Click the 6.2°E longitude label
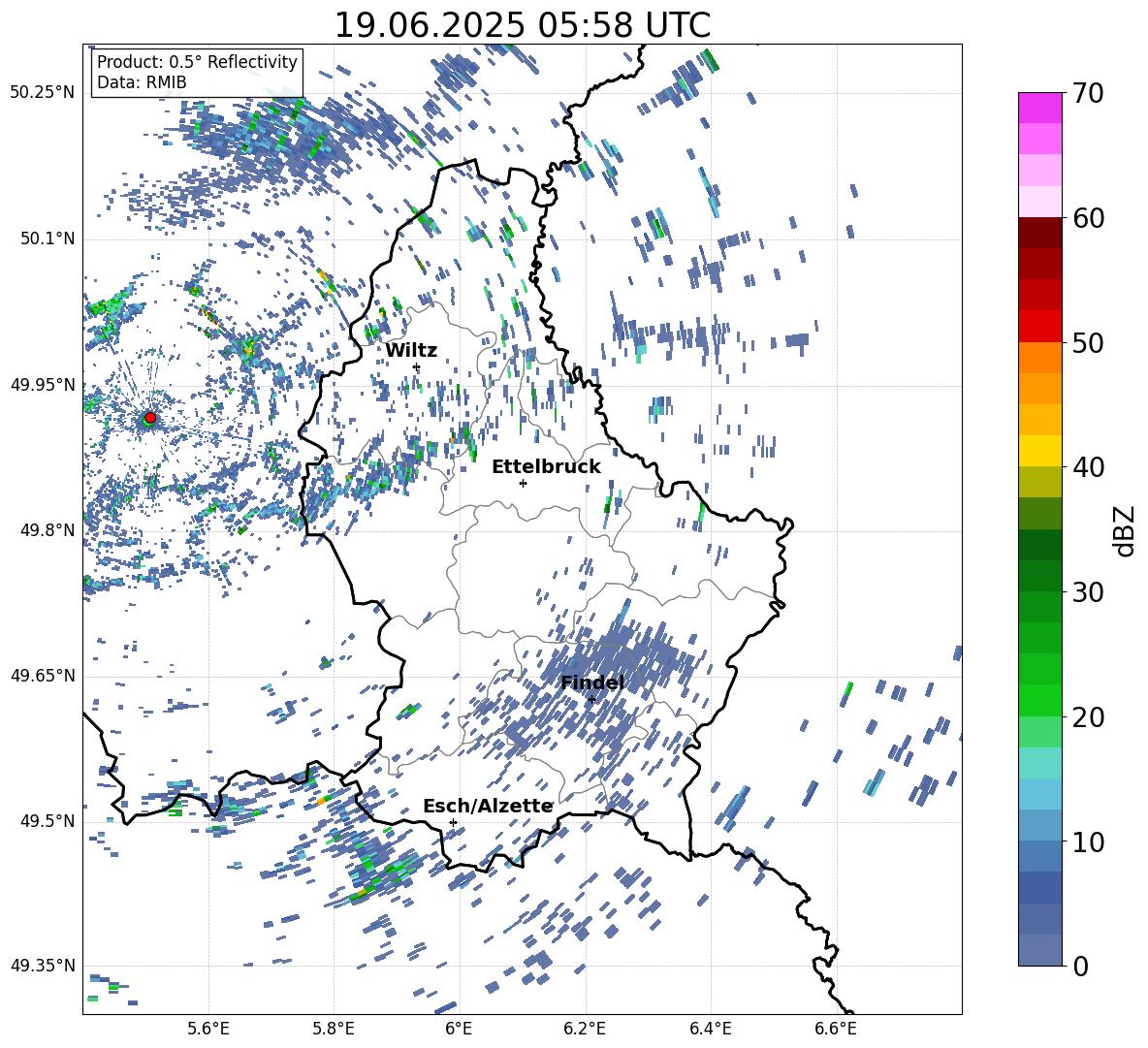The height and width of the screenshot is (1048, 1148). (585, 1029)
